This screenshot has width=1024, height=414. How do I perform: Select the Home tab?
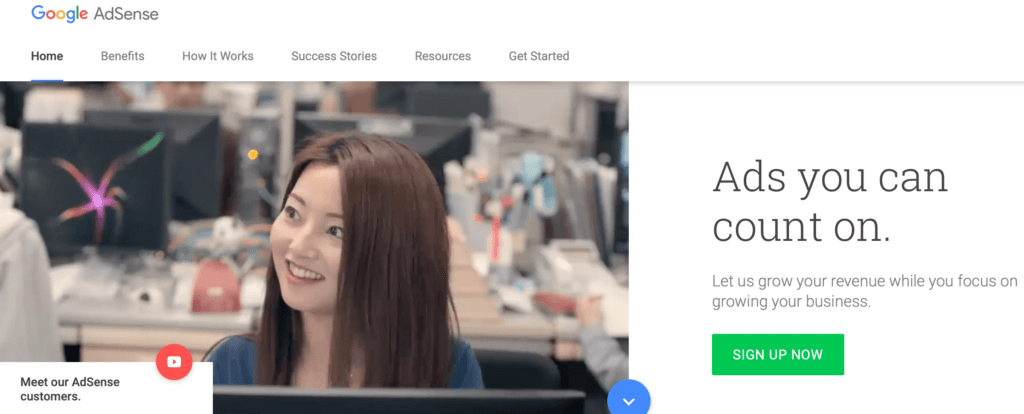[47, 56]
